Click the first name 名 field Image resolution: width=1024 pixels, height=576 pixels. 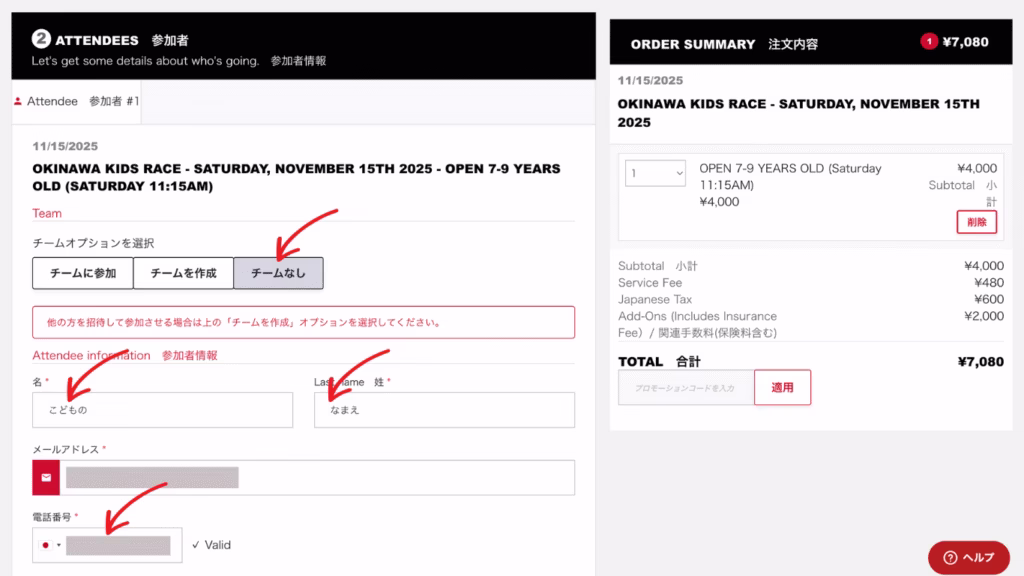pyautogui.click(x=163, y=410)
